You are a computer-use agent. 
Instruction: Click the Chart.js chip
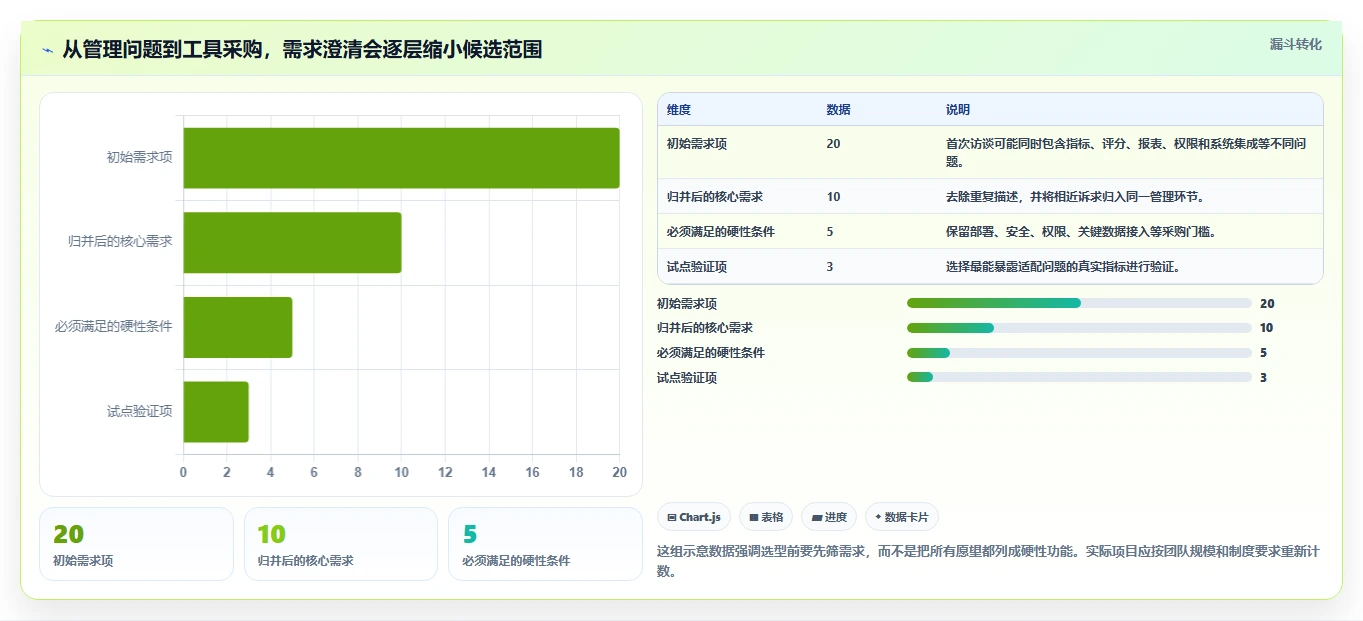click(x=694, y=517)
